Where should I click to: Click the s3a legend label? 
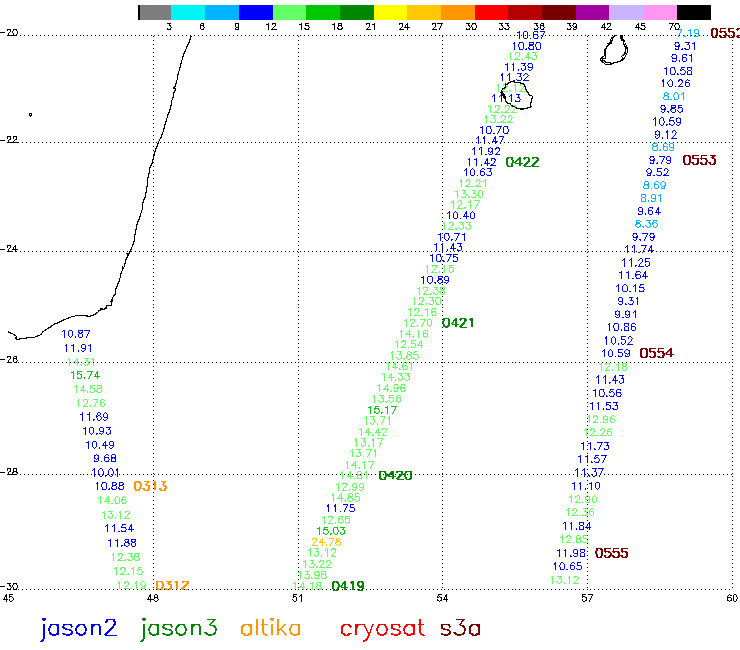pyautogui.click(x=460, y=629)
